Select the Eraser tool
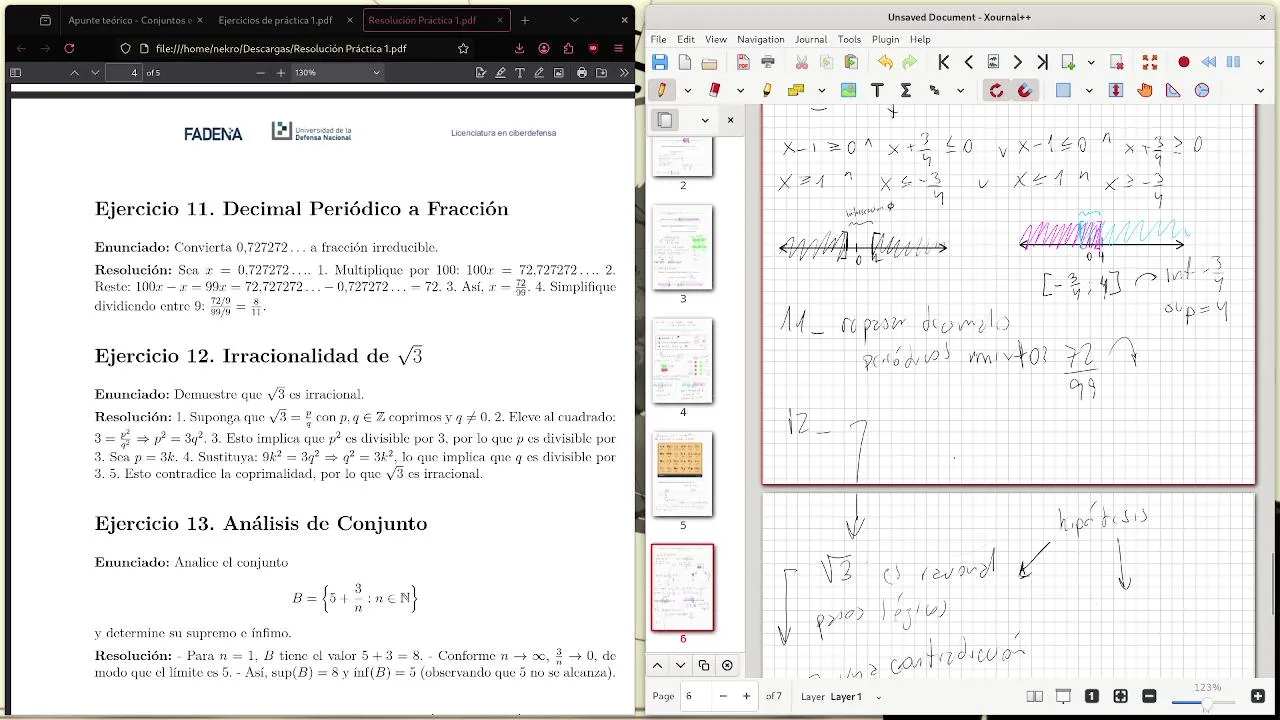The height and width of the screenshot is (720, 1280). tap(714, 90)
